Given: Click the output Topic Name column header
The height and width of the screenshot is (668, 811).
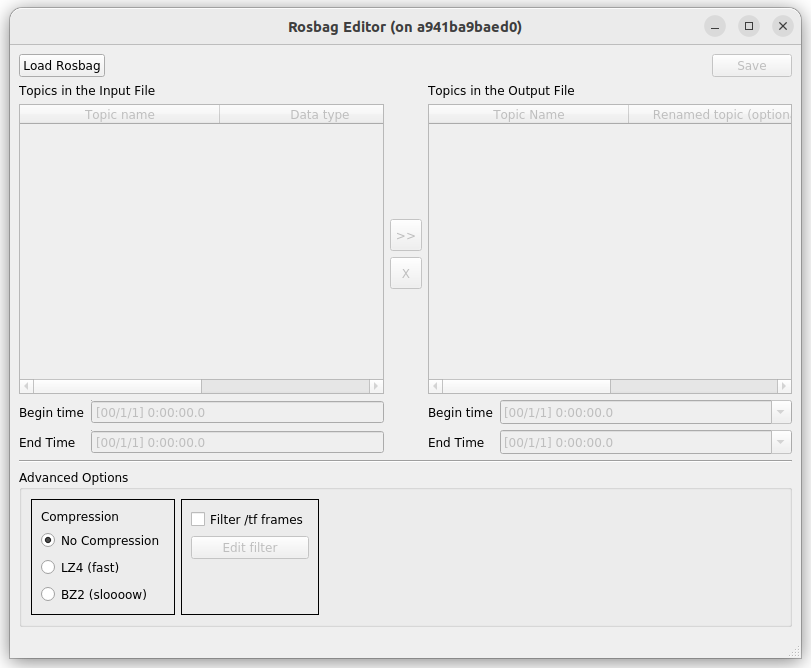Looking at the screenshot, I should [x=529, y=114].
